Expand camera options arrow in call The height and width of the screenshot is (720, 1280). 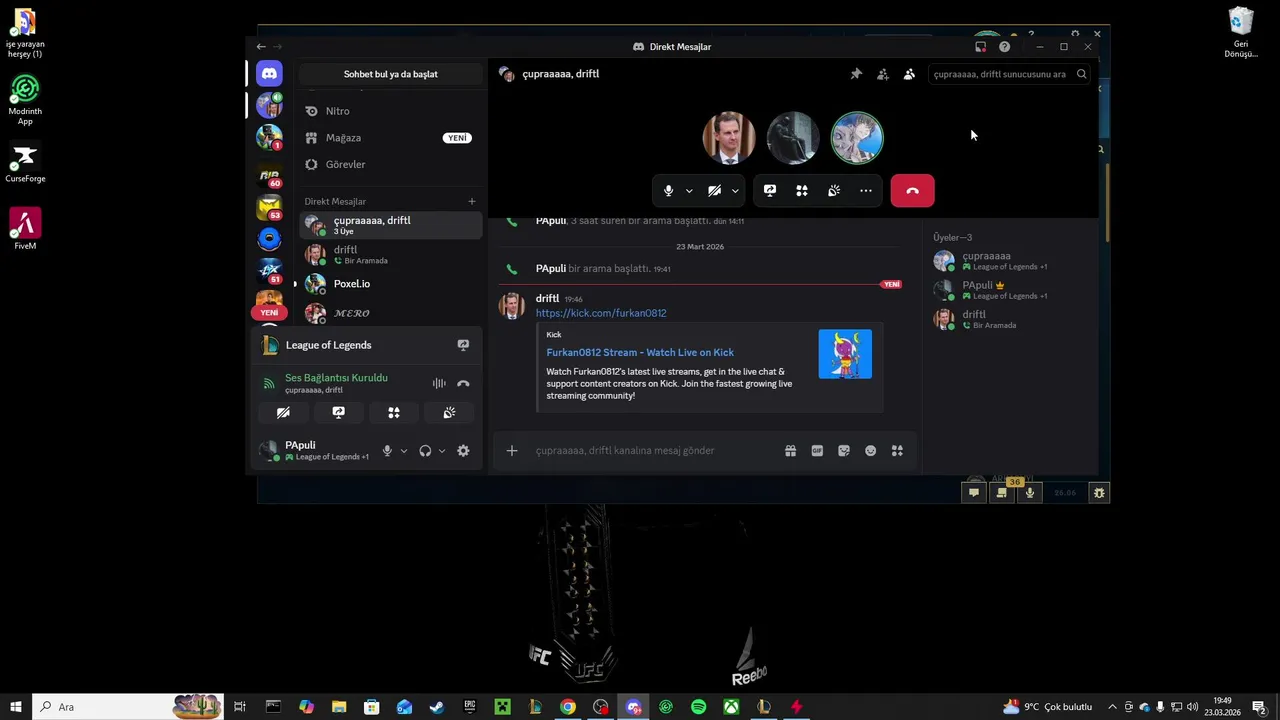(735, 191)
